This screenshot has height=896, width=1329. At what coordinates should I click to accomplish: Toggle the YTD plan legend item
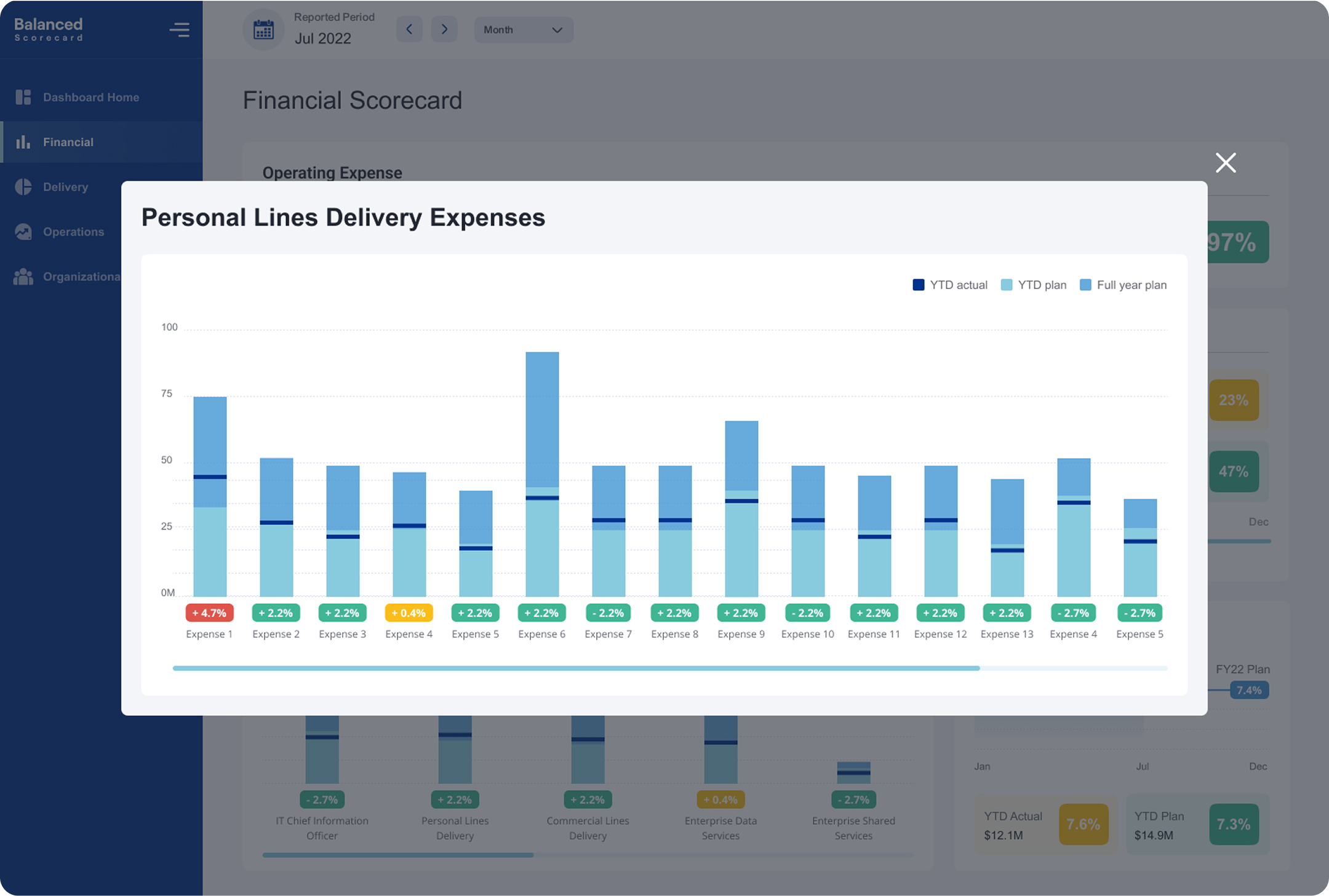pos(1034,285)
